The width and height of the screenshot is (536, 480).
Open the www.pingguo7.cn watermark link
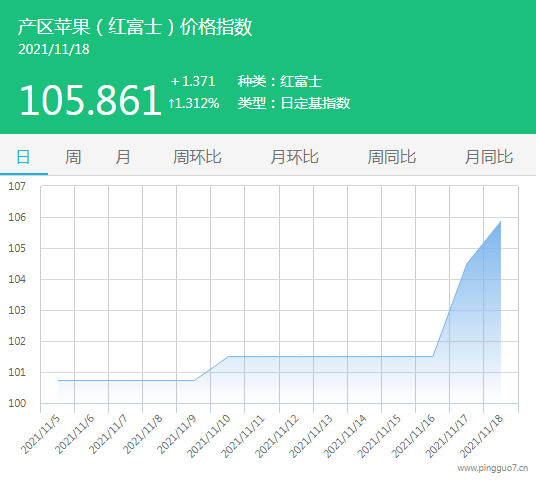(493, 468)
